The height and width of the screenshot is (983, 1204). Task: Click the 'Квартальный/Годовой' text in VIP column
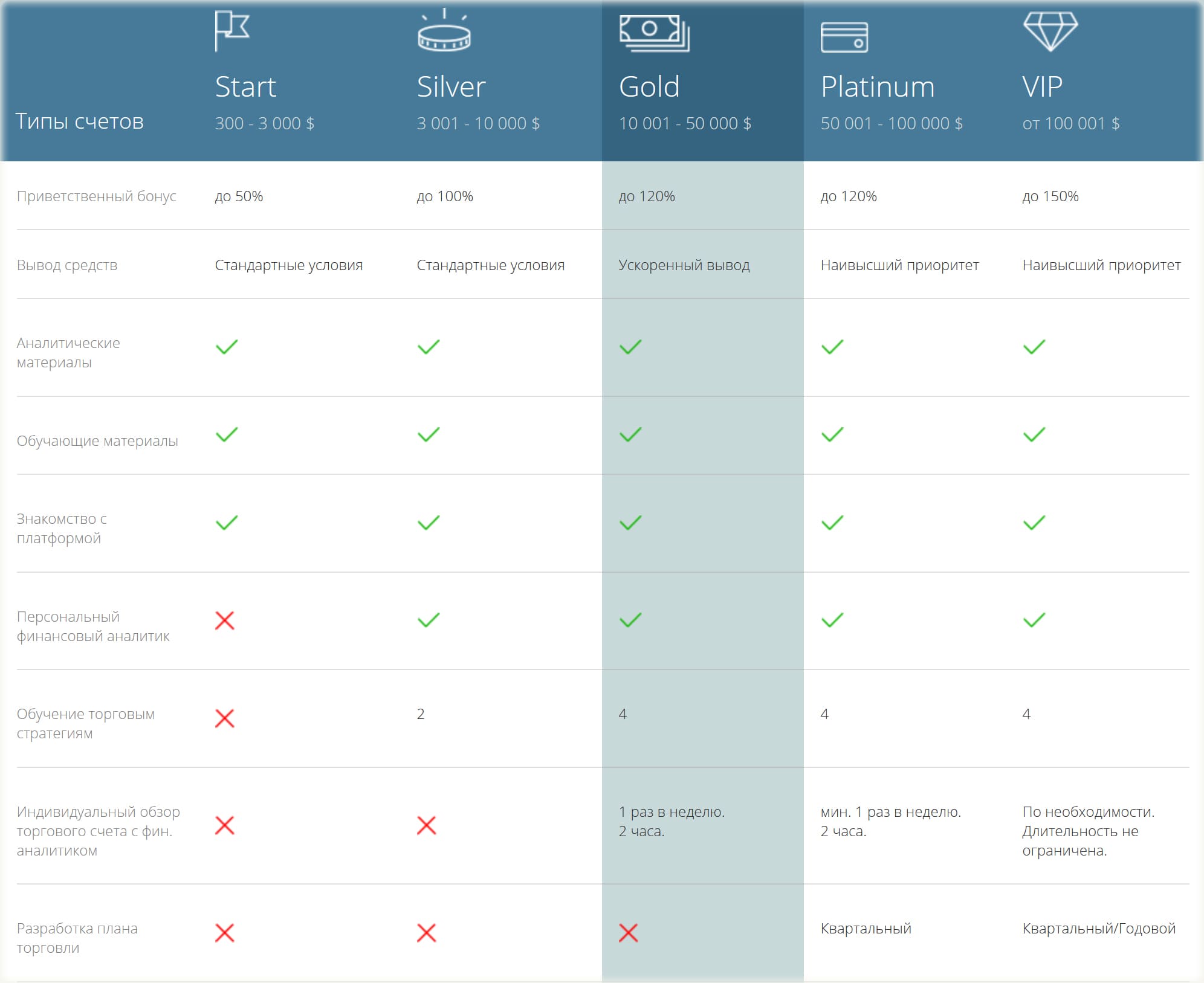click(x=1099, y=929)
